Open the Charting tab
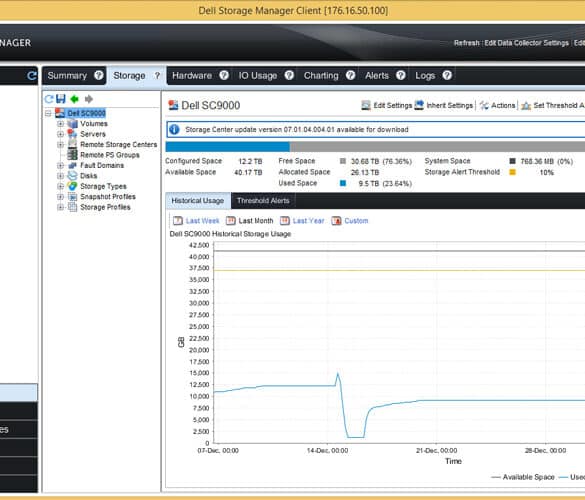The width and height of the screenshot is (585, 500). 321,76
